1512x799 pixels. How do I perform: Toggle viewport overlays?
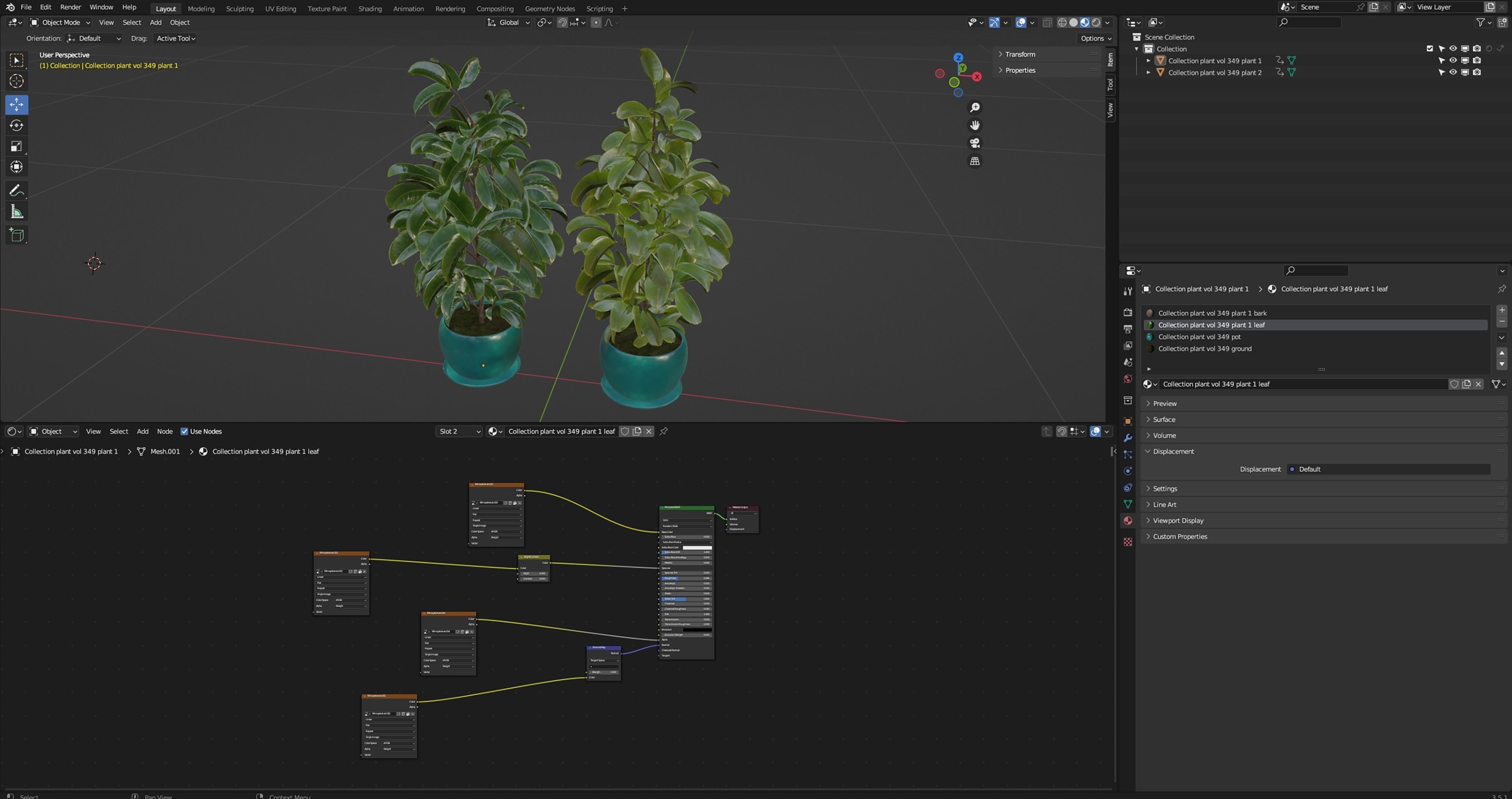[x=1021, y=22]
